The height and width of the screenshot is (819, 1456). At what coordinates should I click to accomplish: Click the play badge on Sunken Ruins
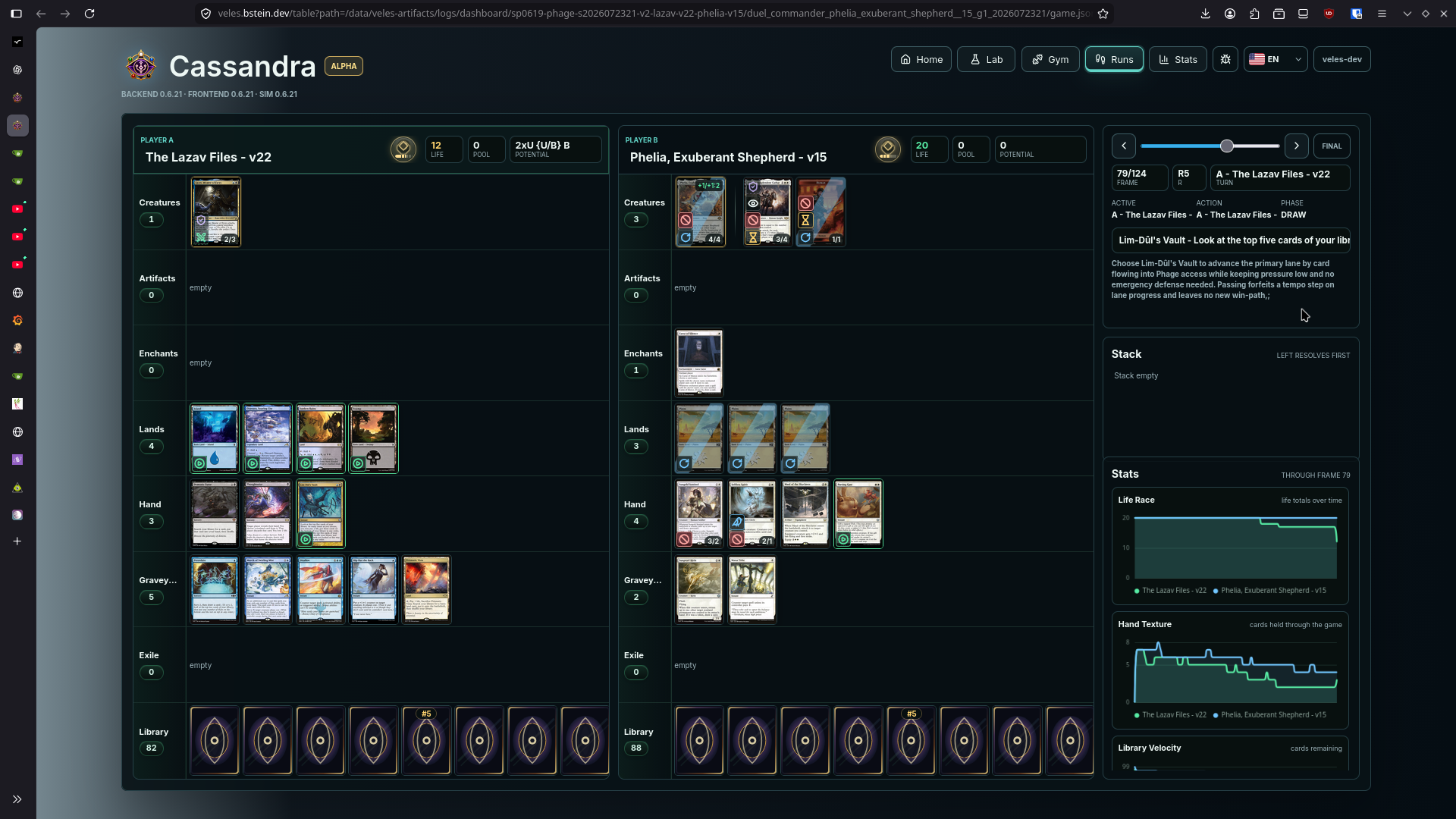[x=306, y=463]
